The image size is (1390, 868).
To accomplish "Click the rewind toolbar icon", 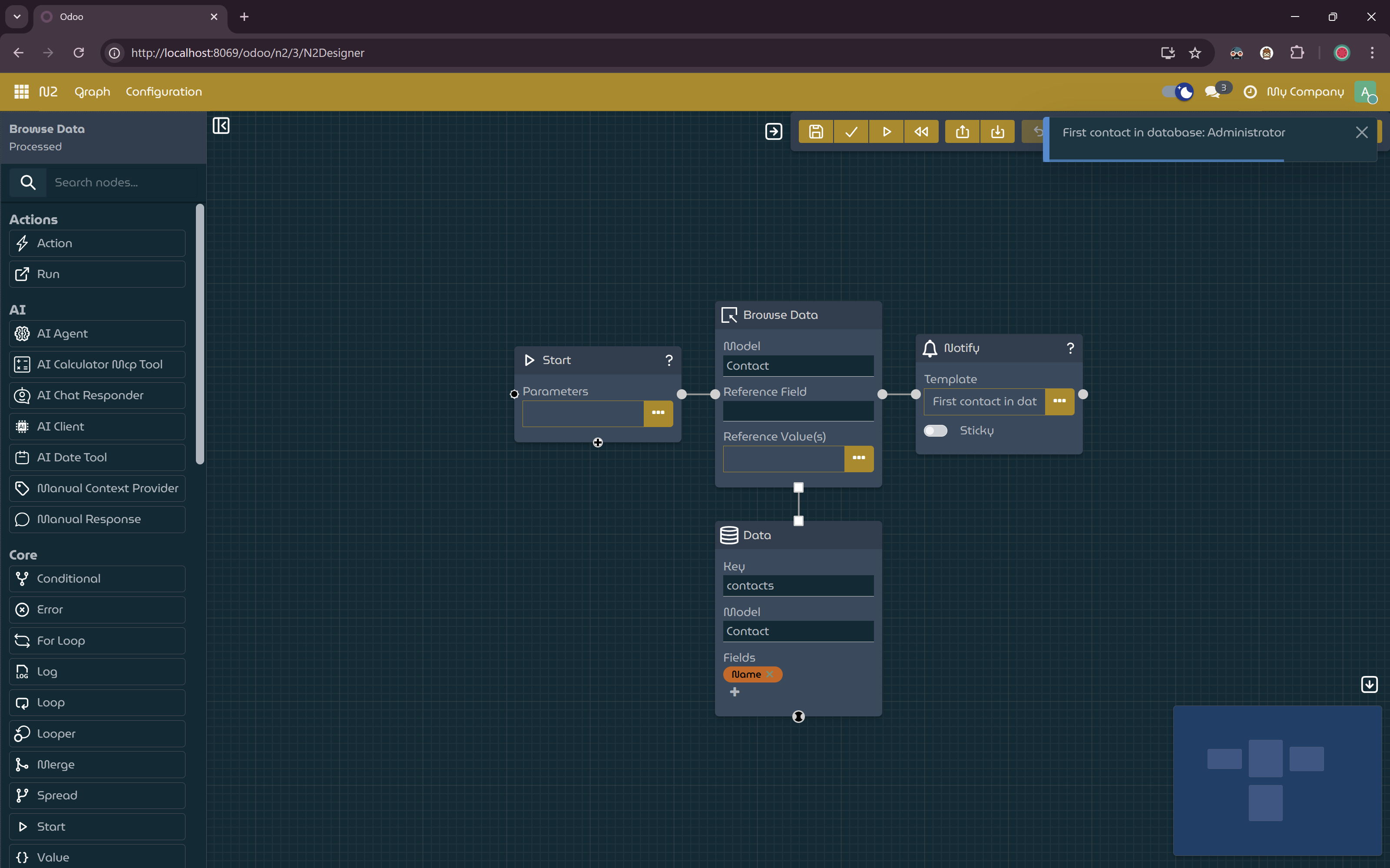I will tap(921, 132).
